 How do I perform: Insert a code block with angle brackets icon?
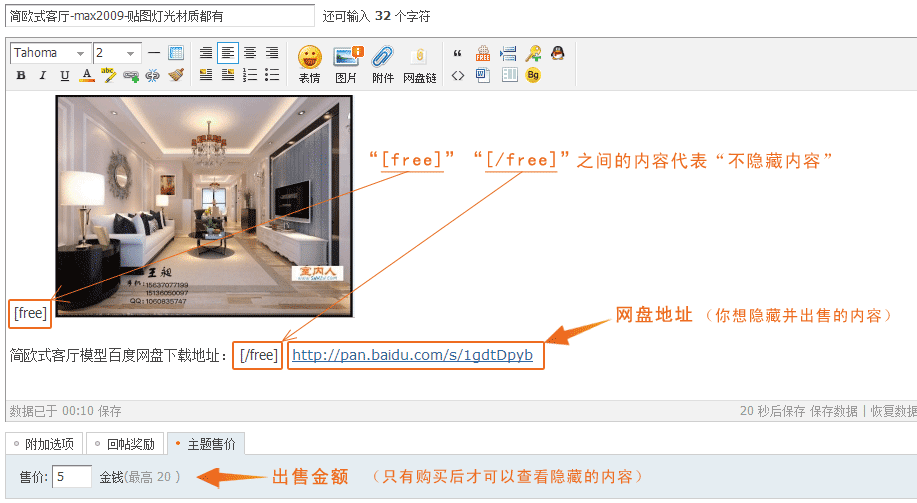point(458,75)
